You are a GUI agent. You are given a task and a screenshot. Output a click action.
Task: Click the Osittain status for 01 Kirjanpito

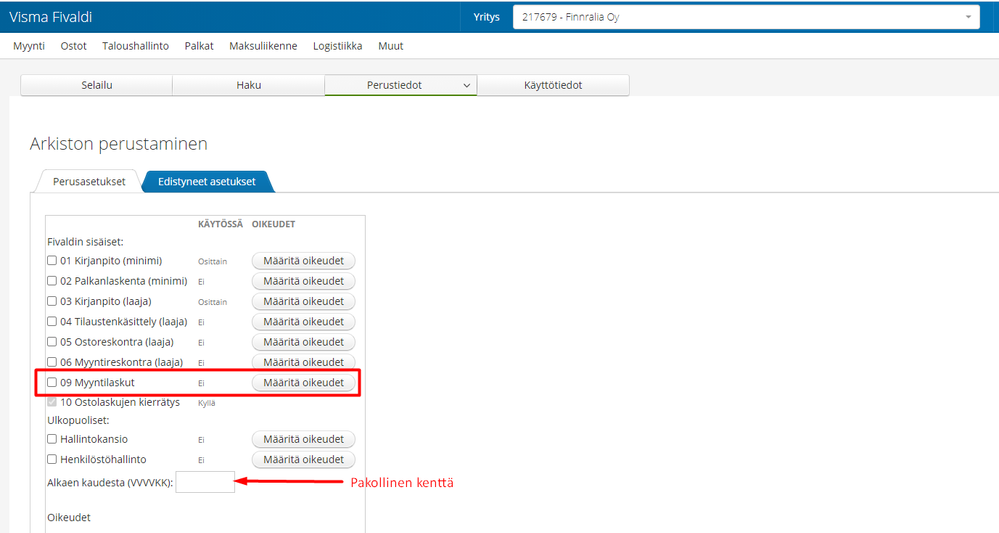click(212, 261)
